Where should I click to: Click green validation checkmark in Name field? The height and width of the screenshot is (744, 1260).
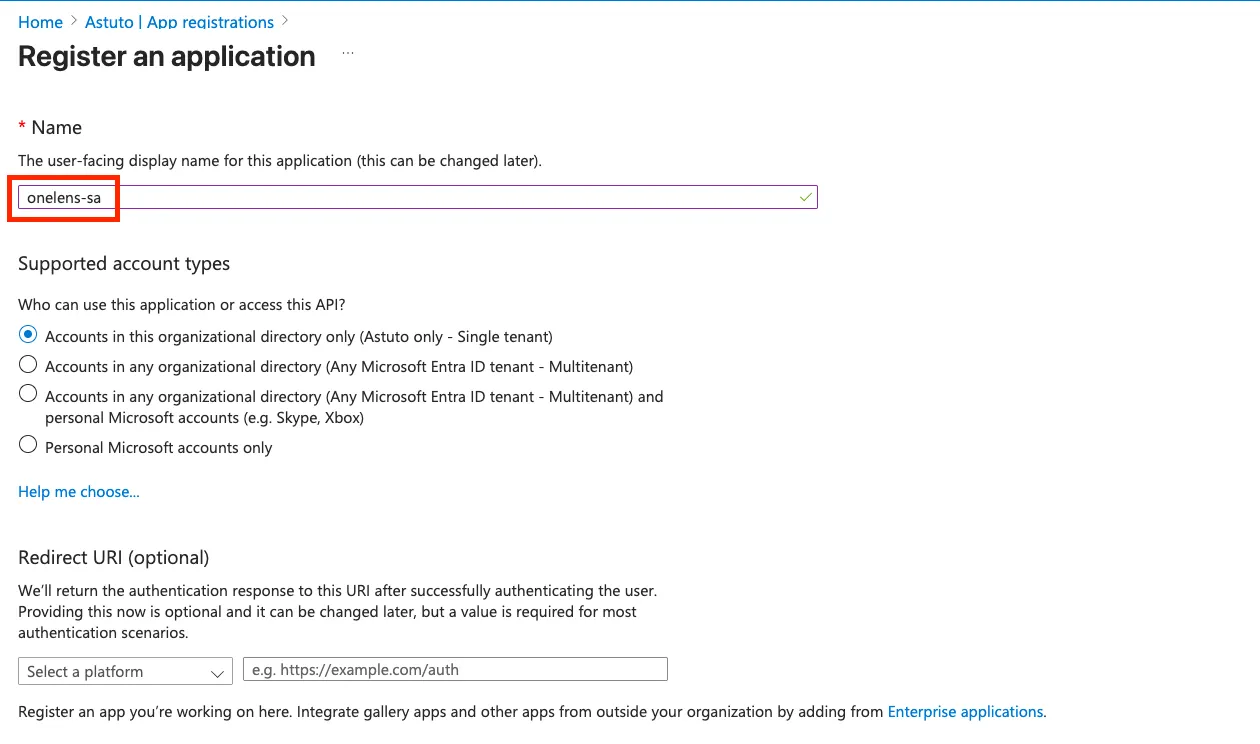tap(805, 197)
